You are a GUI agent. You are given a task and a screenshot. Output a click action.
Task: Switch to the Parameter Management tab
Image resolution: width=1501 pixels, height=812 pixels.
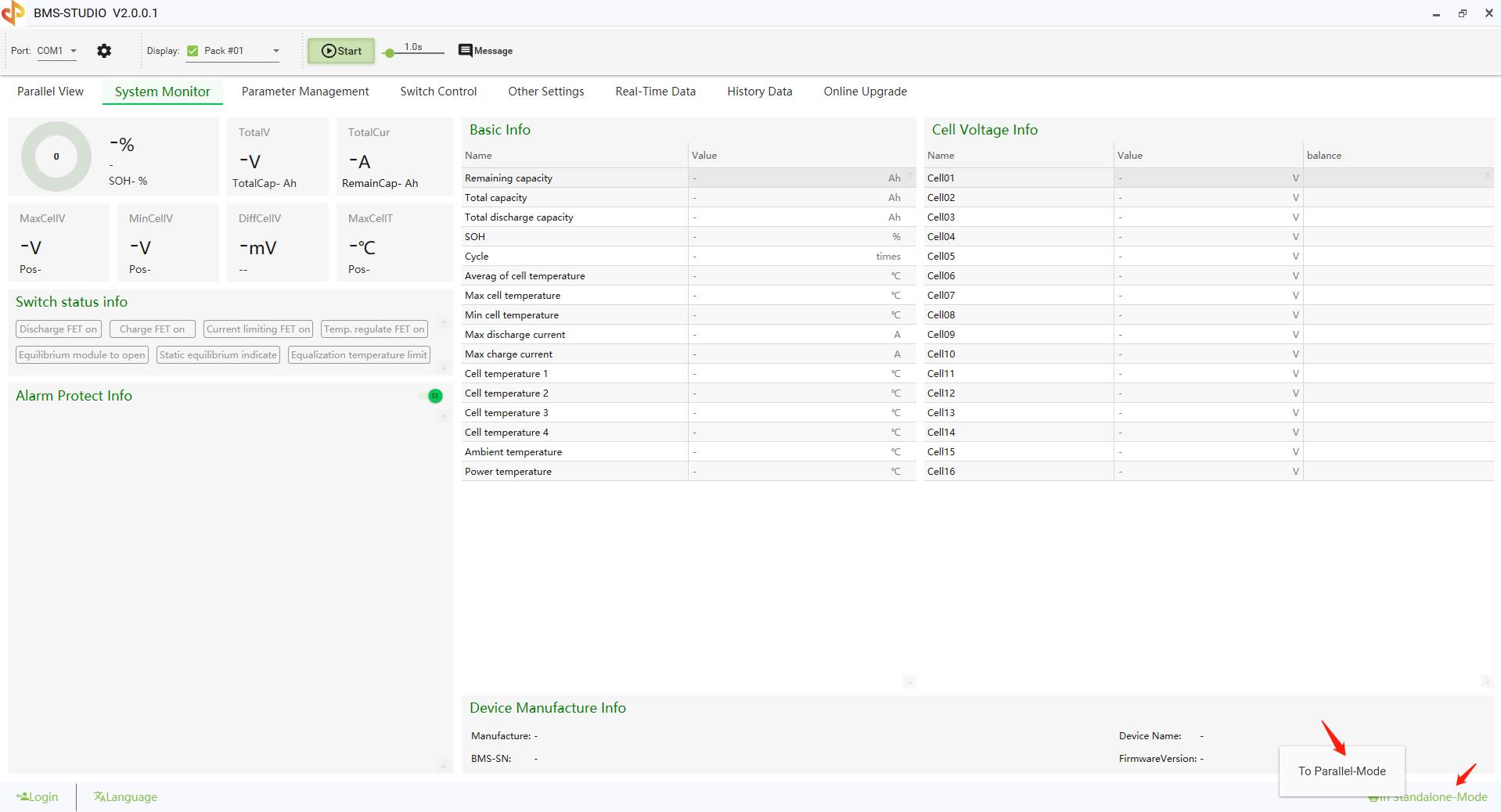(x=305, y=92)
